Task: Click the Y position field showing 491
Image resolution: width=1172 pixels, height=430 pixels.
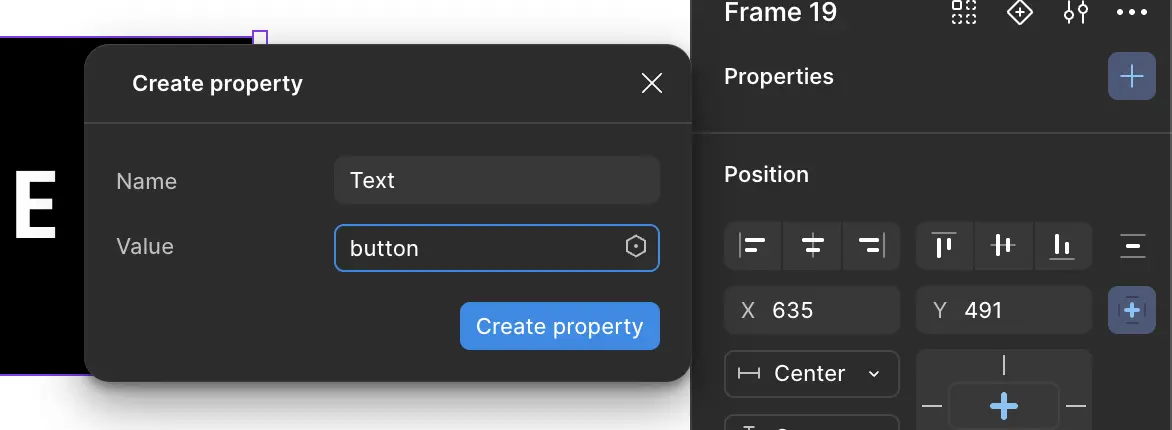Action: [1003, 310]
